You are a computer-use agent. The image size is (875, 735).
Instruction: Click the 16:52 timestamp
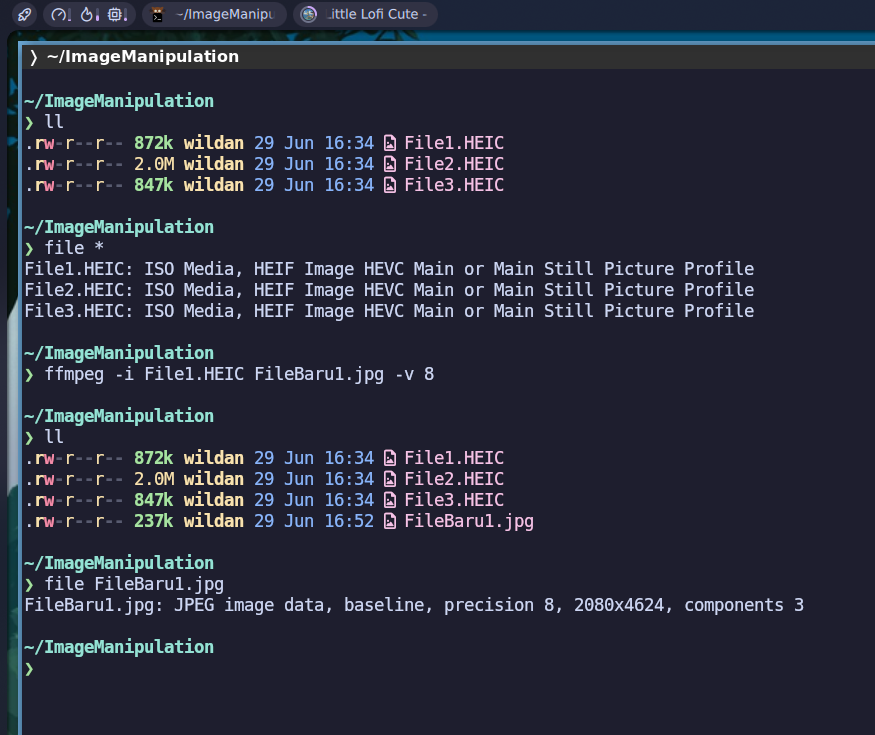(x=349, y=521)
